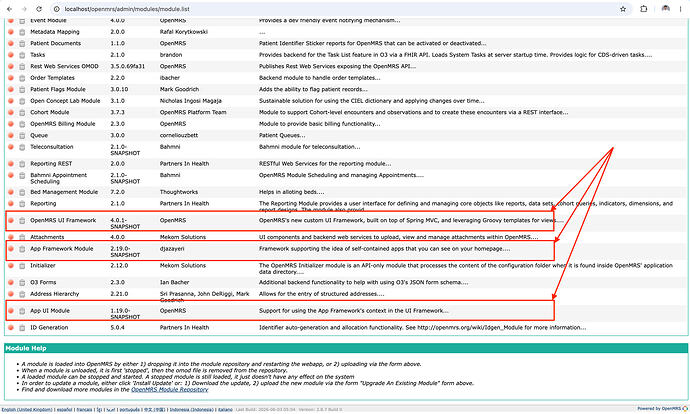The width and height of the screenshot is (690, 414).
Task: Select the português language link
Action: 129,410
